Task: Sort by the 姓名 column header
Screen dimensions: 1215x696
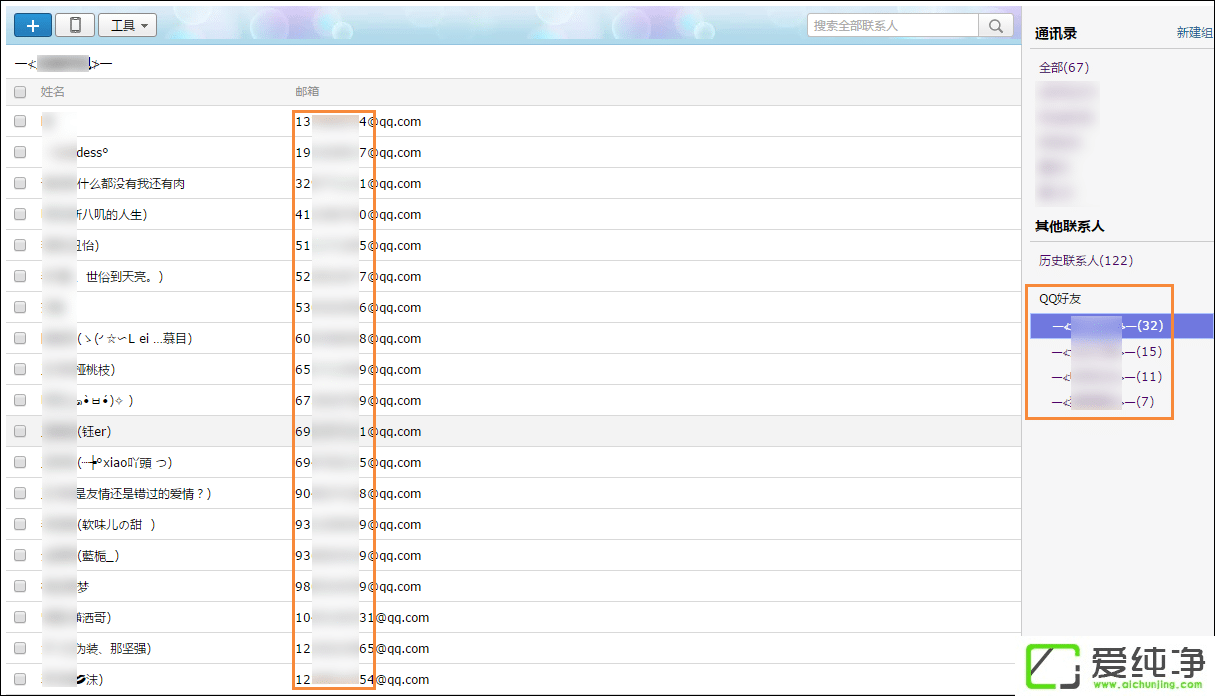Action: tap(53, 92)
